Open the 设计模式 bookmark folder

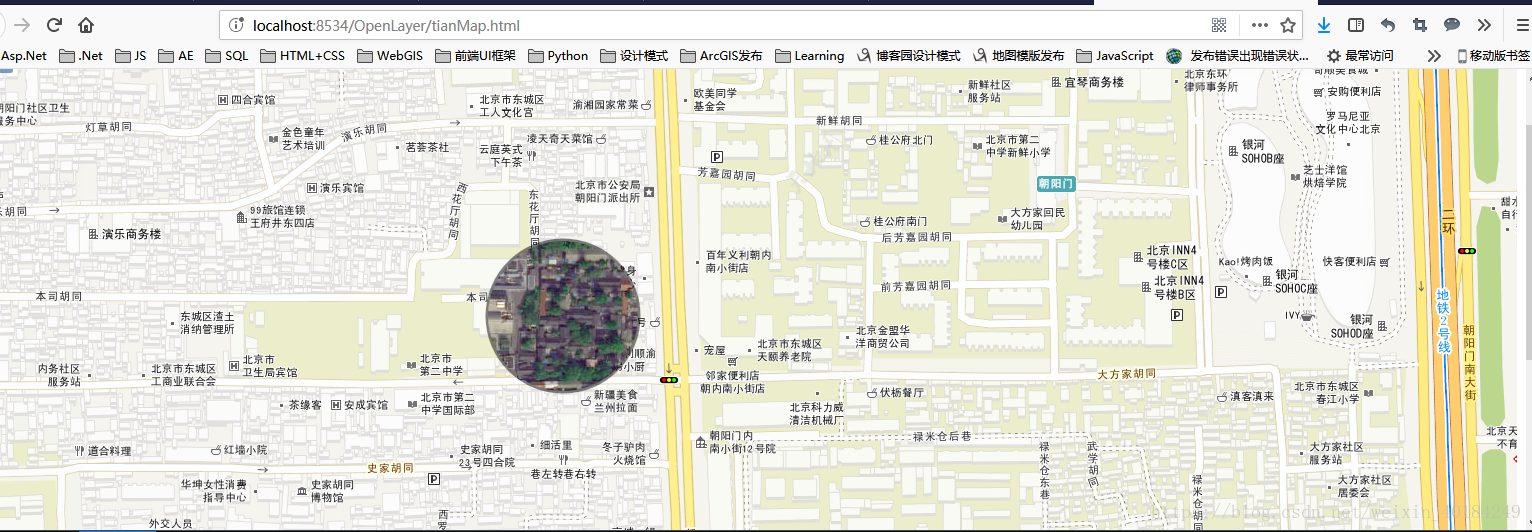coord(633,56)
